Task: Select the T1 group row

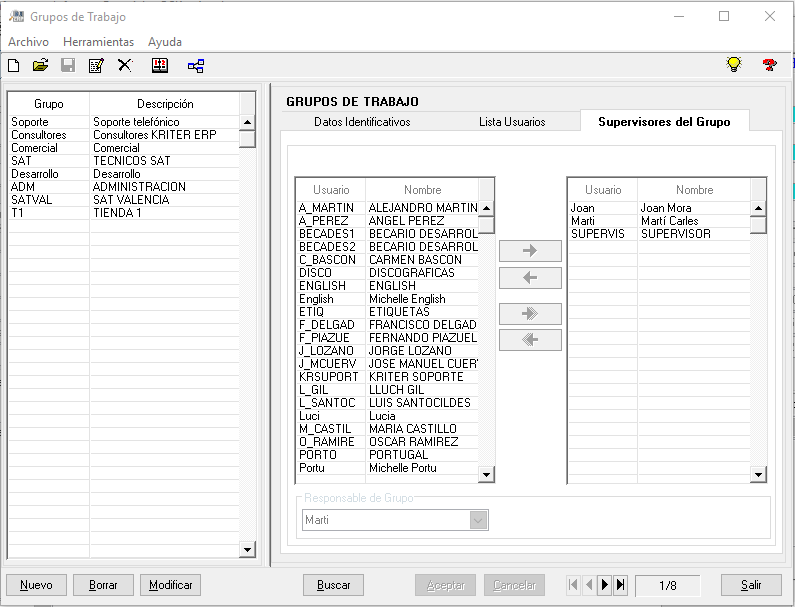Action: pos(124,213)
